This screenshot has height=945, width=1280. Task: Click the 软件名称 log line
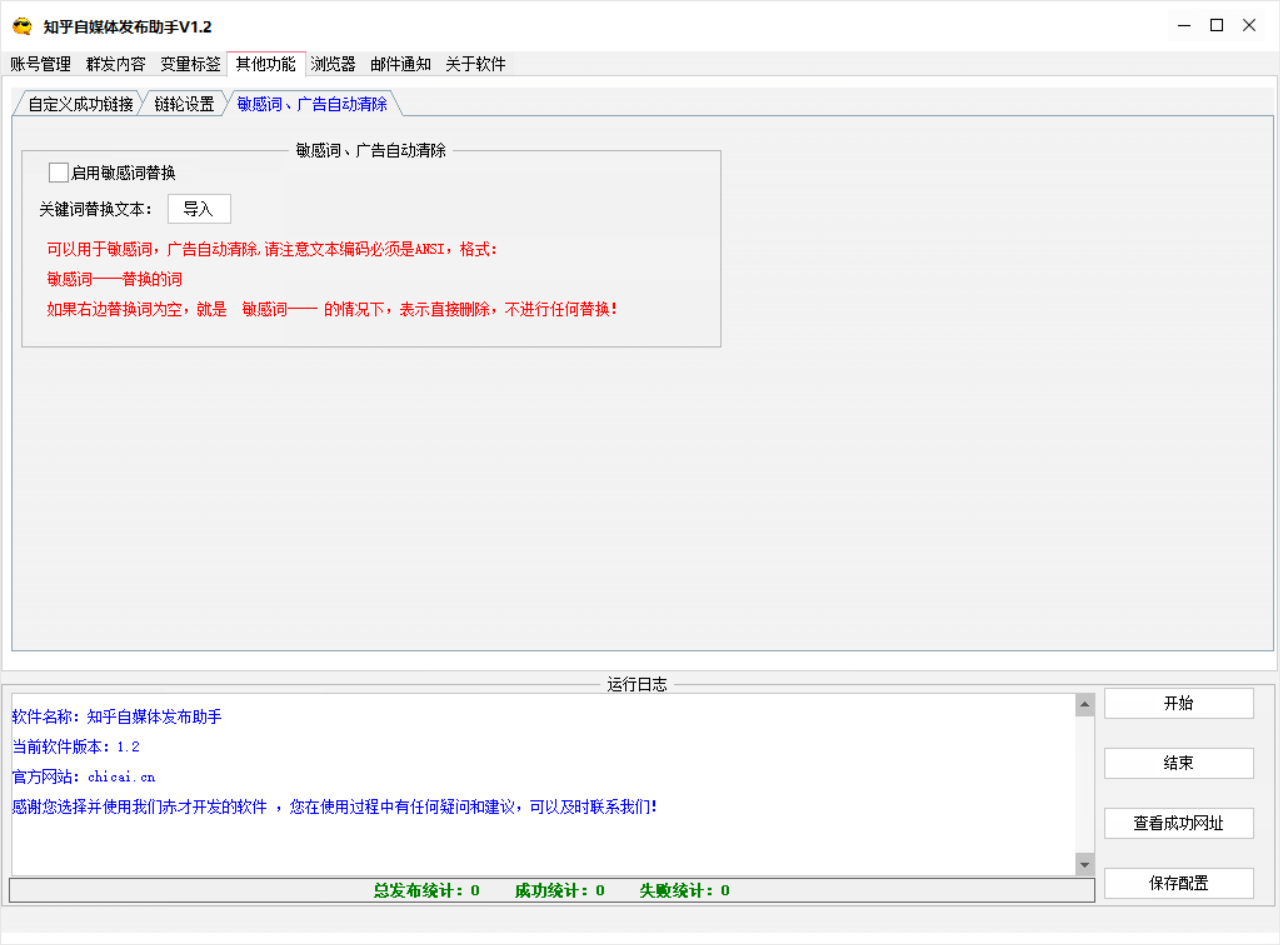point(117,717)
